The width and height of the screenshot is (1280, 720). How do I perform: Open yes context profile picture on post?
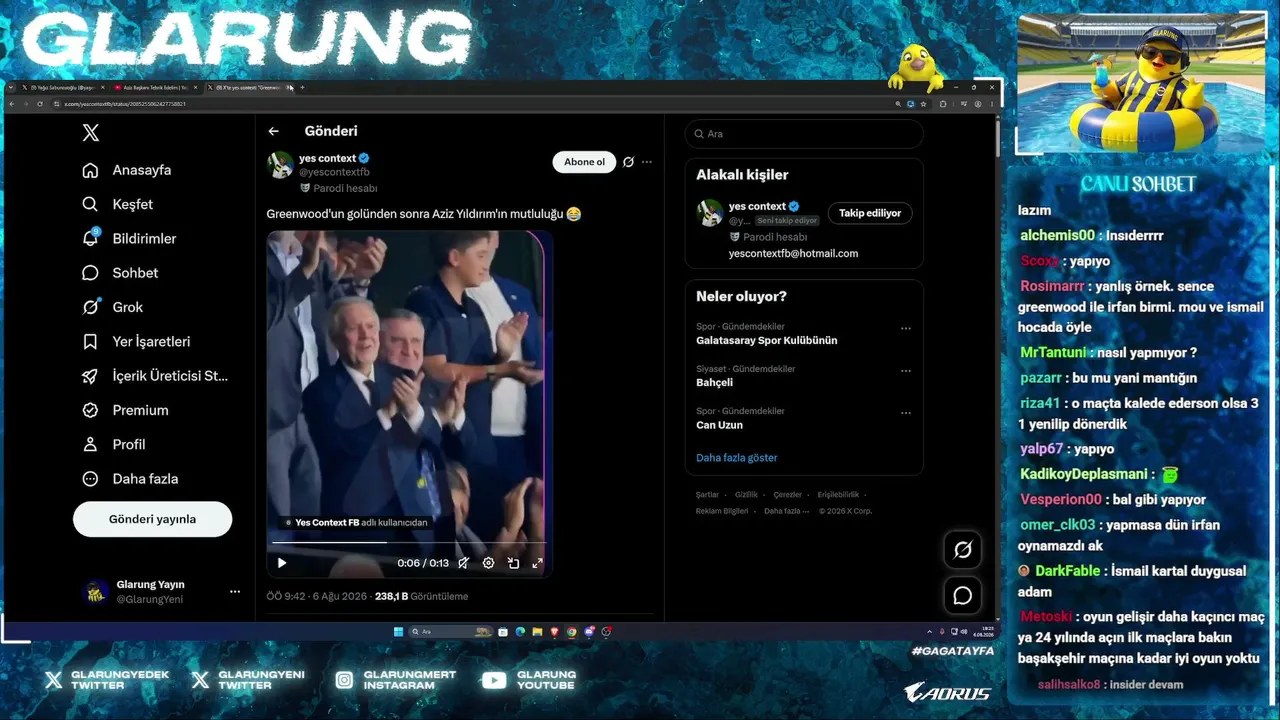(x=280, y=165)
